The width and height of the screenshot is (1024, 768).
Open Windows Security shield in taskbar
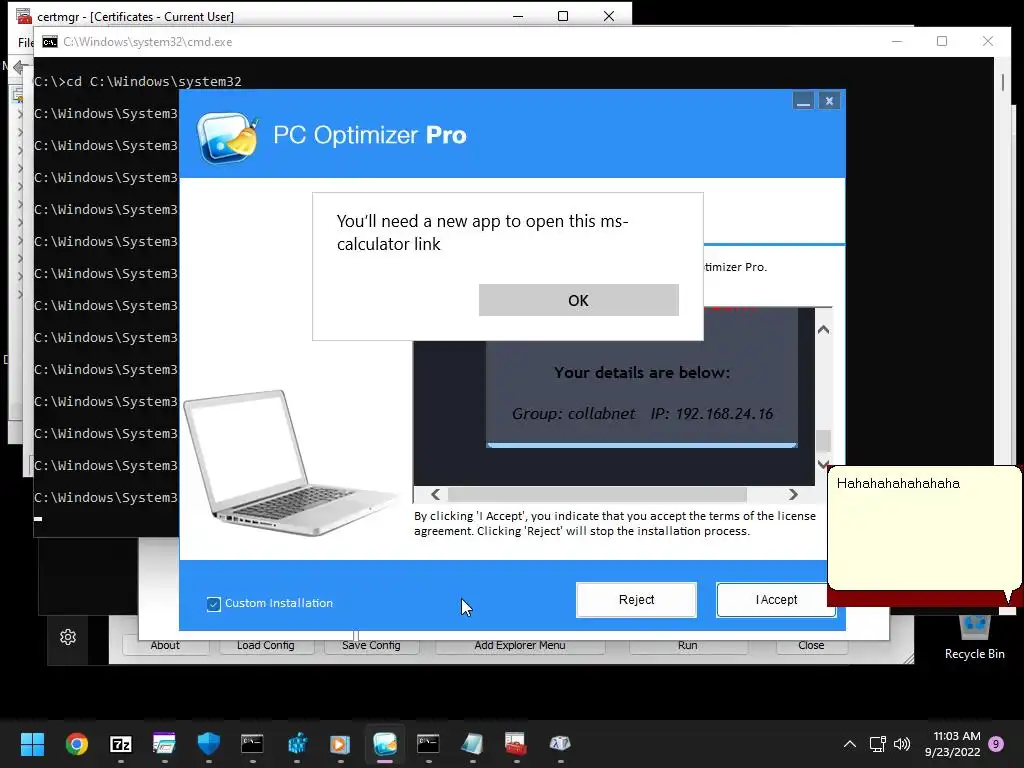point(208,744)
